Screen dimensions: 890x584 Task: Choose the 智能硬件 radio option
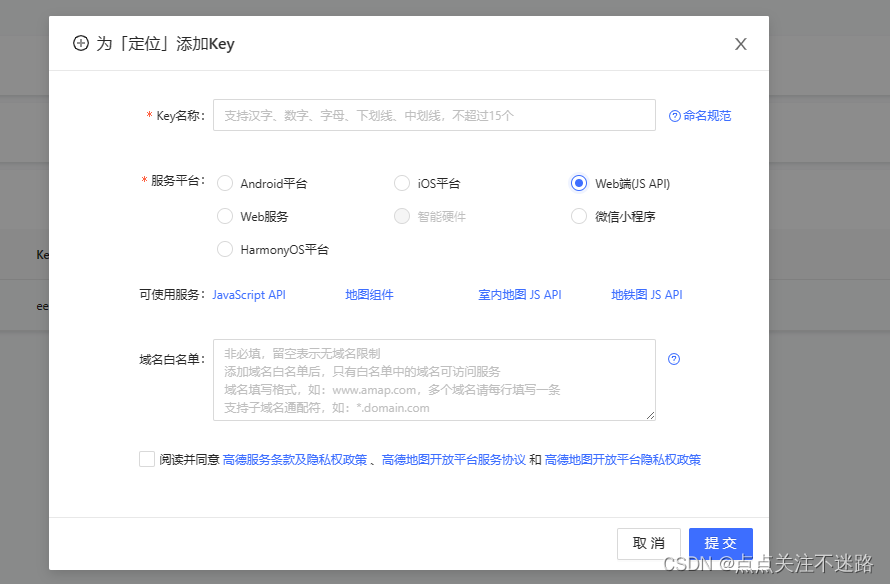[x=402, y=216]
